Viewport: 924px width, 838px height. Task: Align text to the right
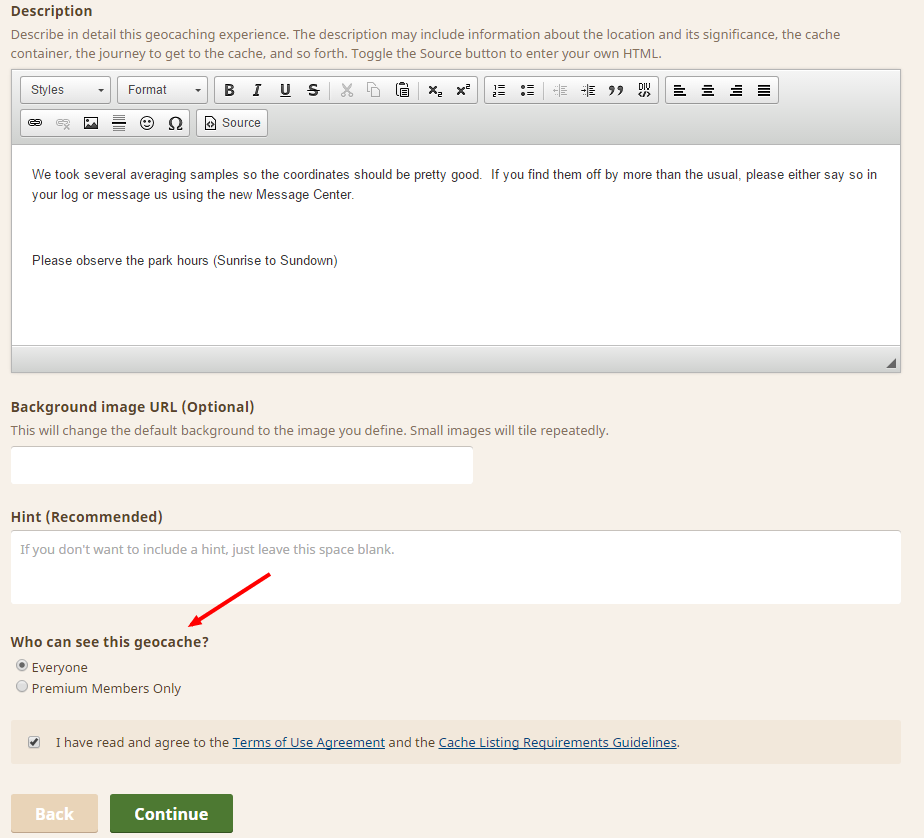coord(736,90)
